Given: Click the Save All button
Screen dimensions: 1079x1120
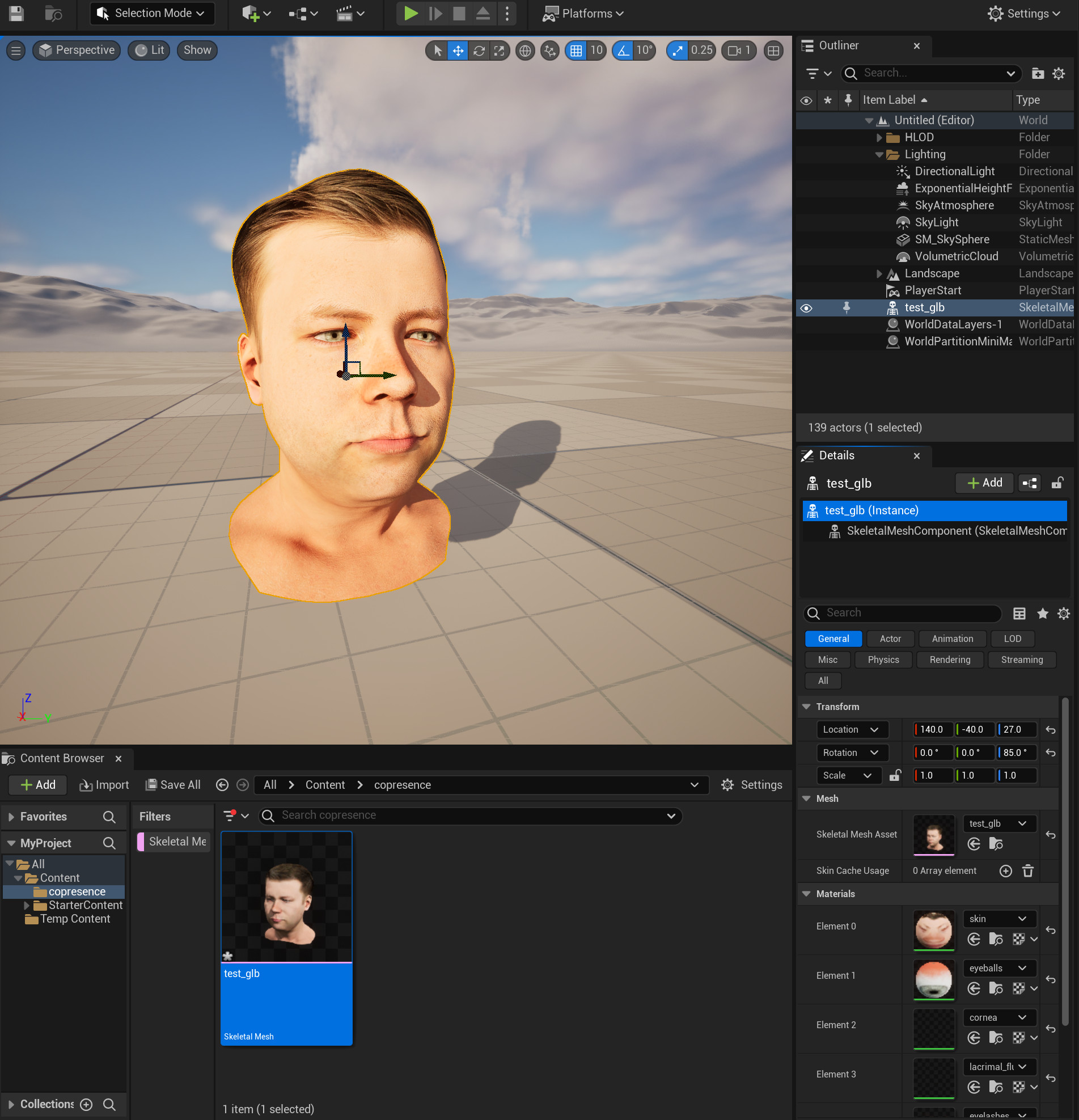Looking at the screenshot, I should pyautogui.click(x=172, y=785).
